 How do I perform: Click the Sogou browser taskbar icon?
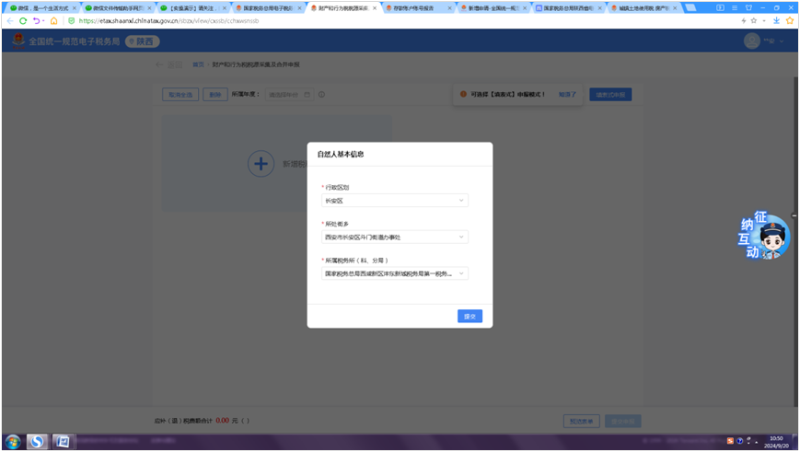tap(37, 440)
